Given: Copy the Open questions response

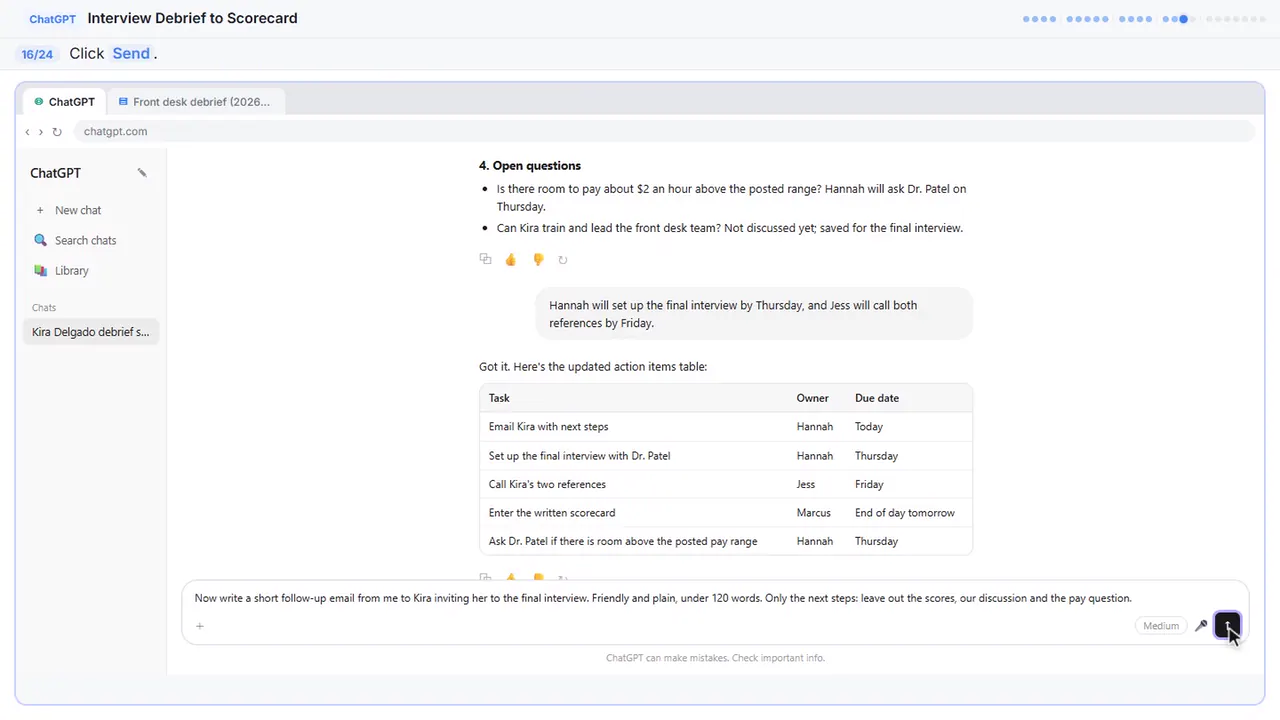Looking at the screenshot, I should tap(485, 259).
